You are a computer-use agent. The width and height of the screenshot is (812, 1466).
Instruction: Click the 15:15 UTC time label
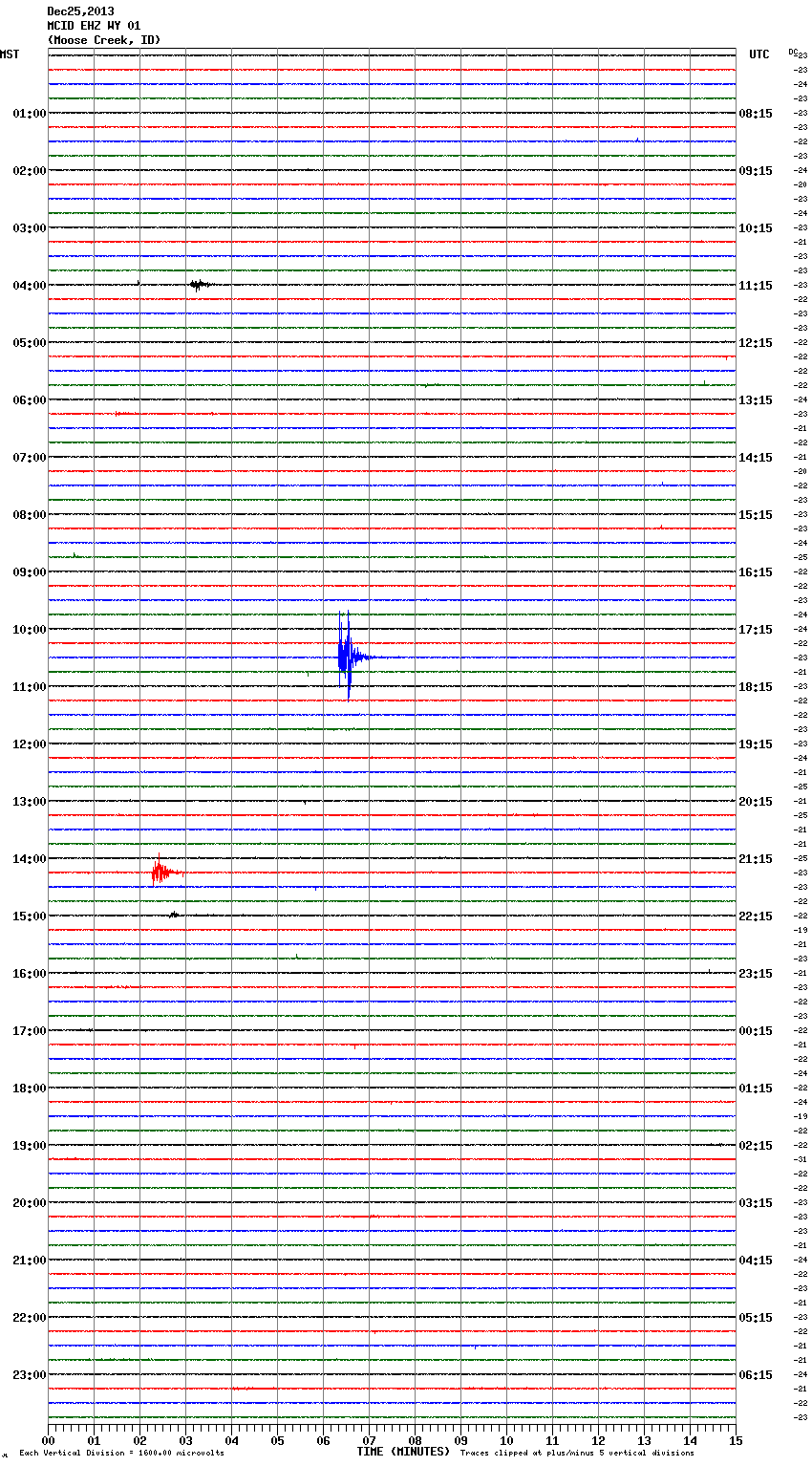756,515
